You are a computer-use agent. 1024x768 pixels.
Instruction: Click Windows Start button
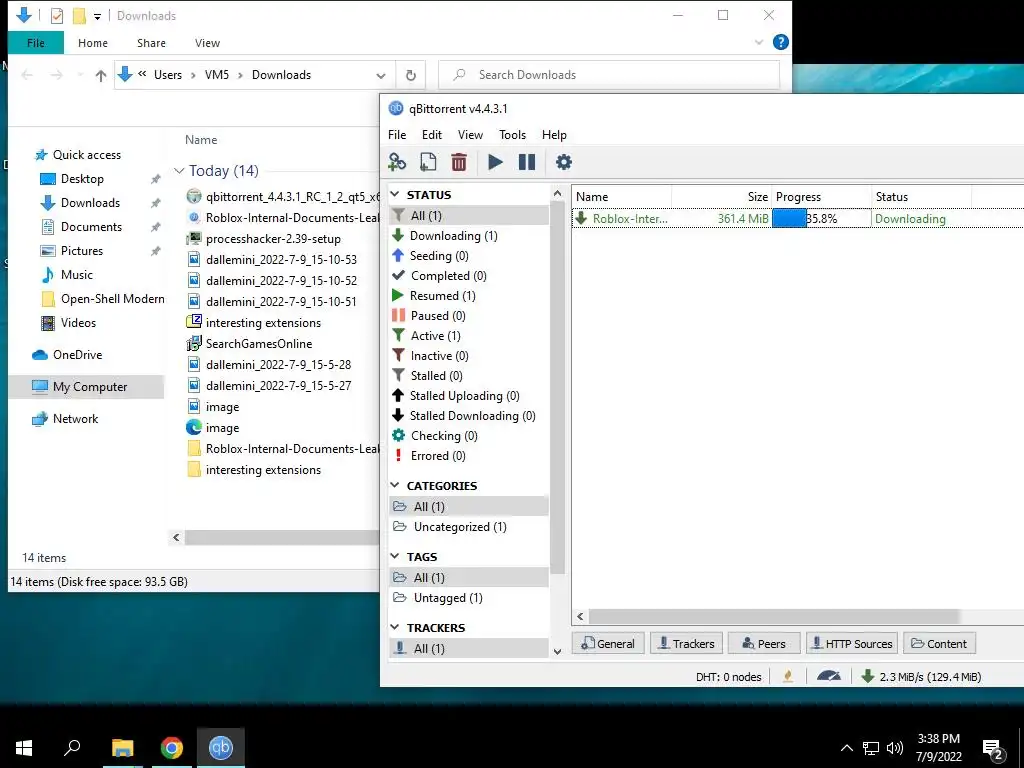coord(24,748)
